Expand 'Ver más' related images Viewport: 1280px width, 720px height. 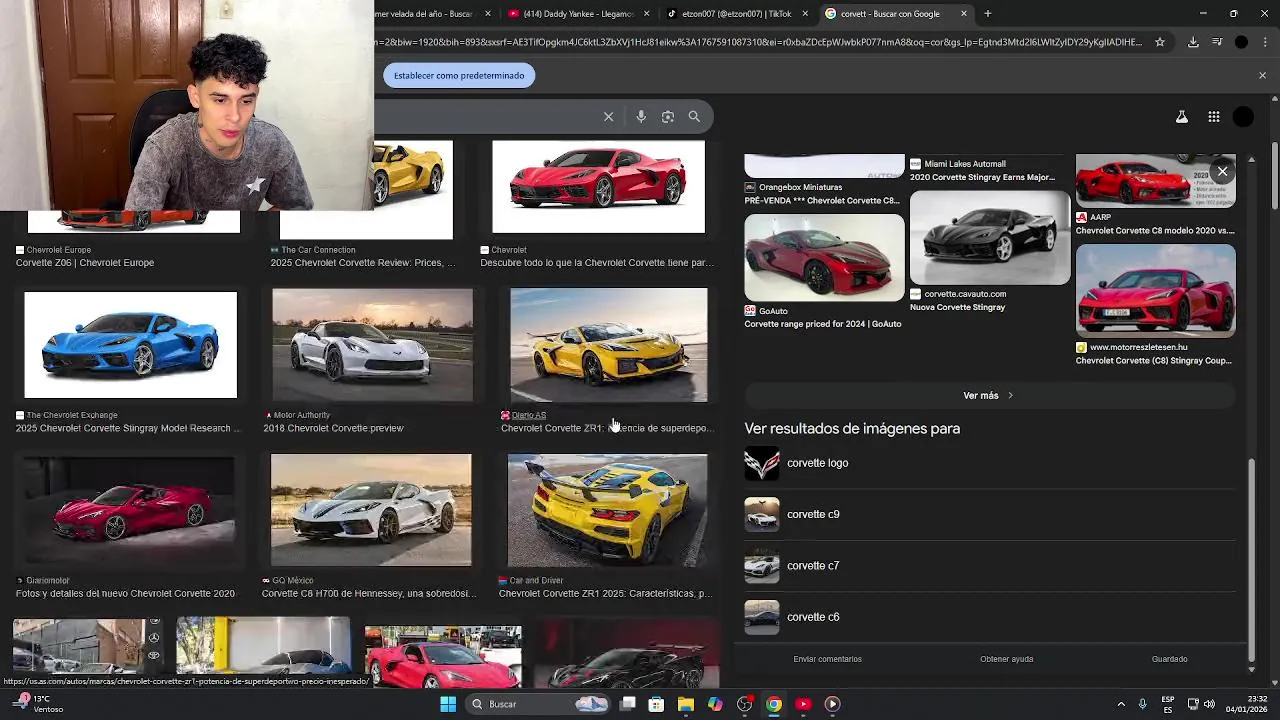(990, 396)
